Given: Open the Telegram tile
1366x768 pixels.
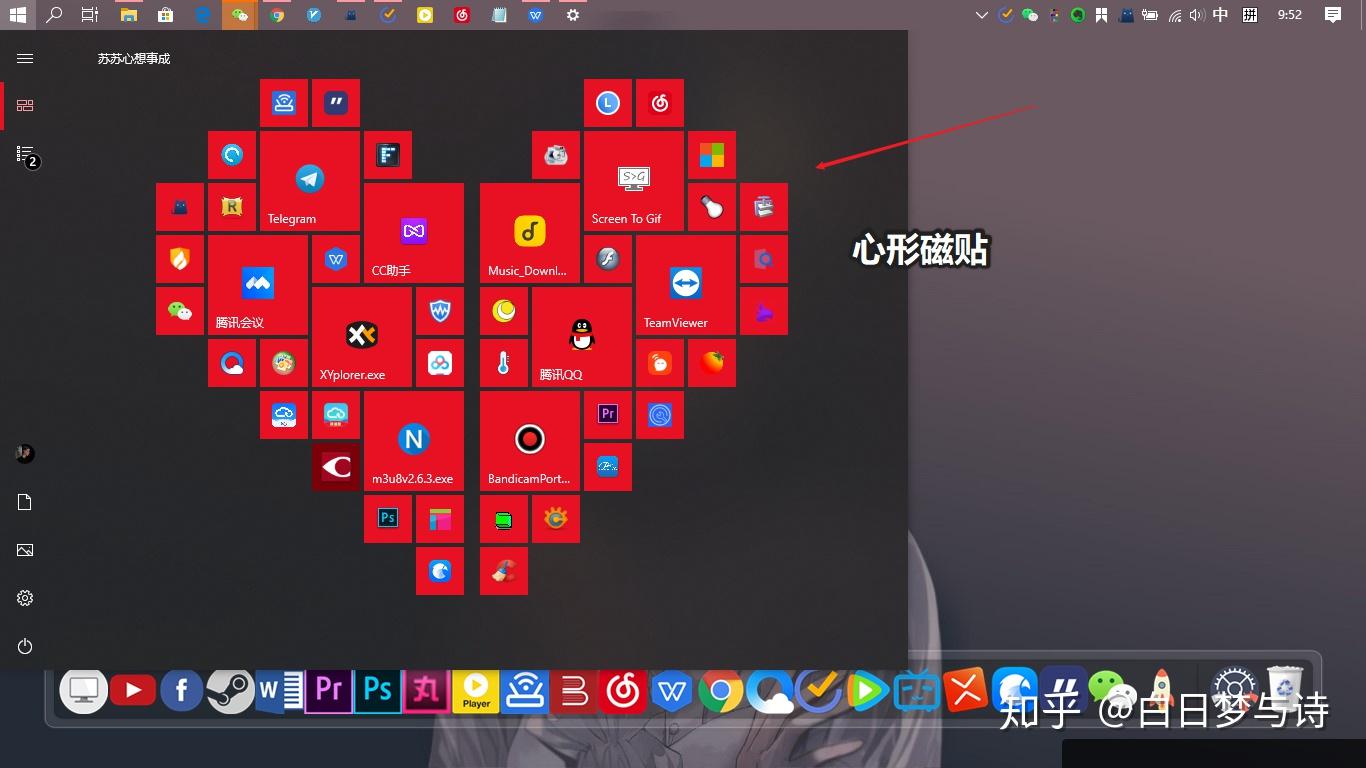Looking at the screenshot, I should pos(310,181).
